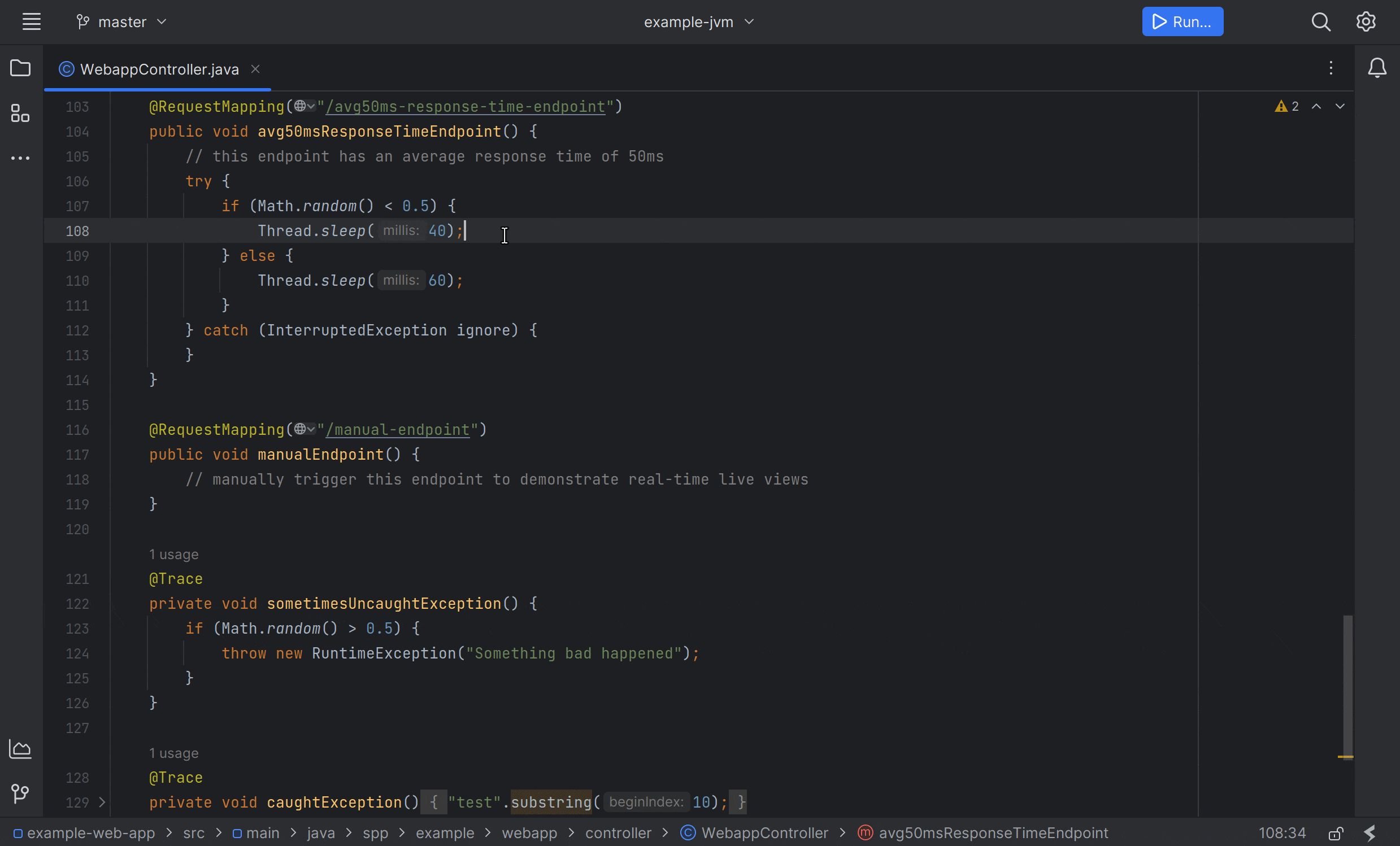Open notifications via the bell icon
The height and width of the screenshot is (846, 1400).
pos(1379,68)
